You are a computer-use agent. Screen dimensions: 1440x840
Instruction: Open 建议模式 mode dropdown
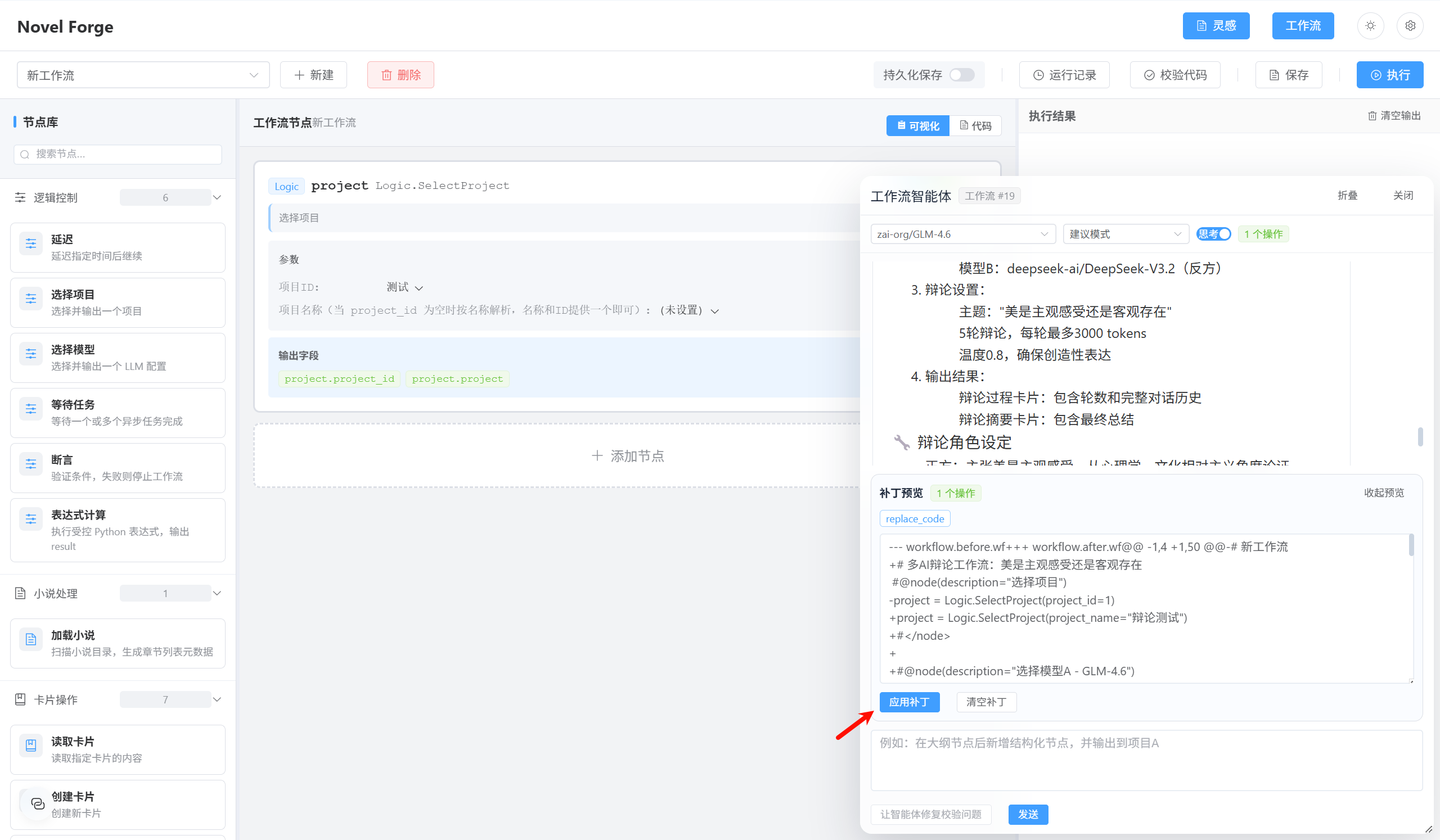1125,234
